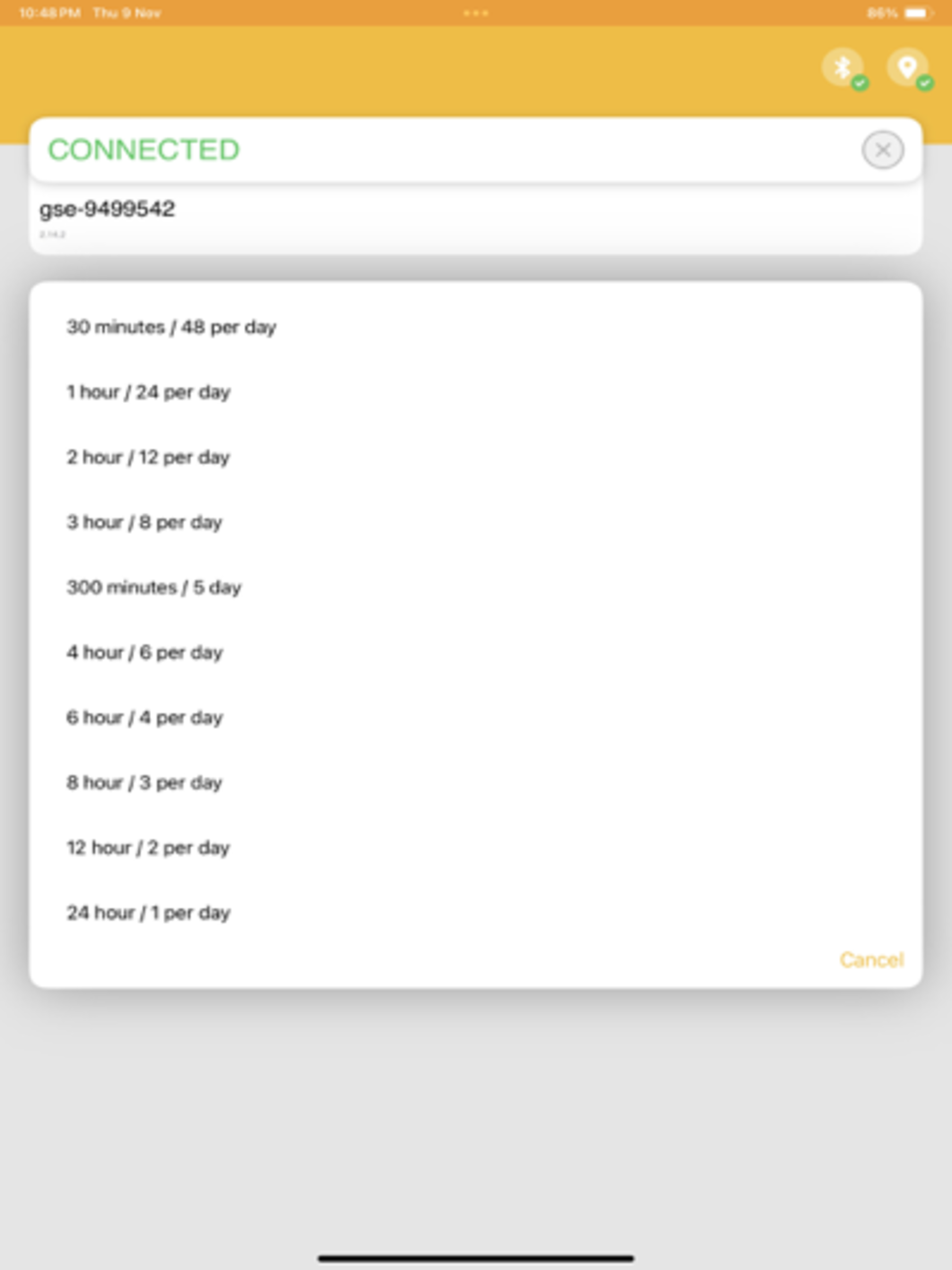Screen dimensions: 952x1270
Task: Cancel the interval selection dialog
Action: pos(872,959)
